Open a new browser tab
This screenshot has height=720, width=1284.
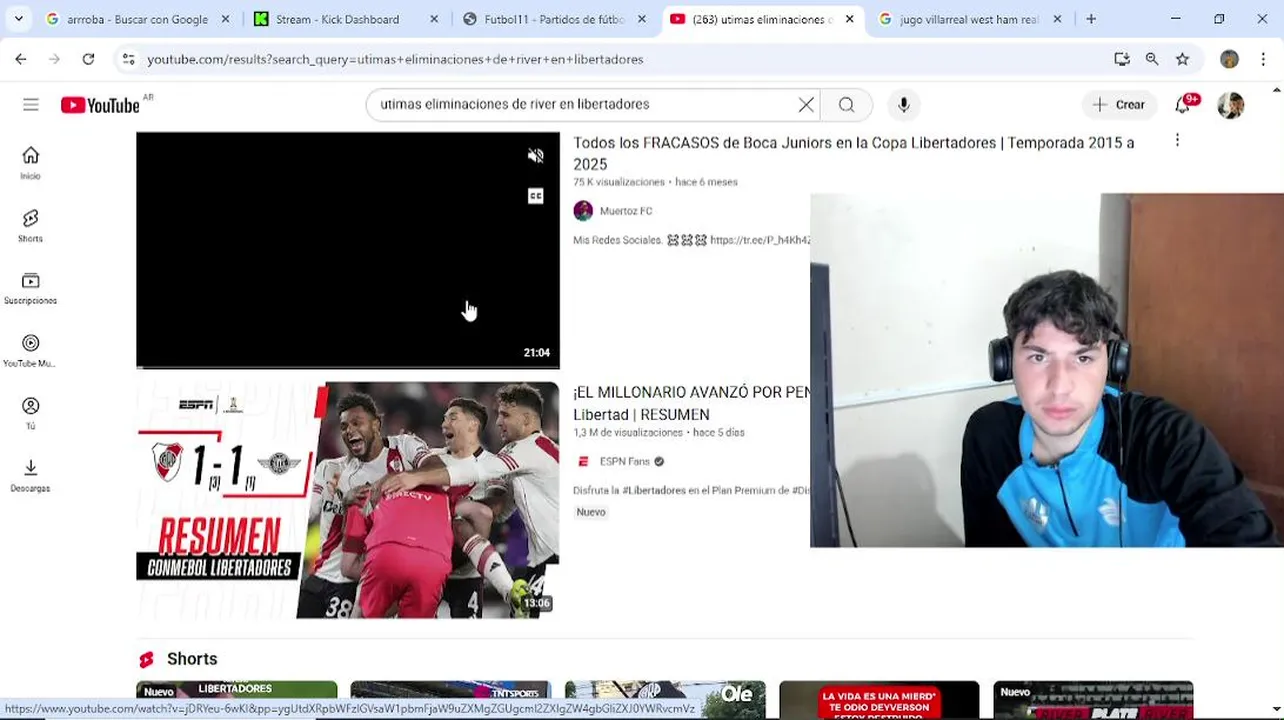tap(1091, 19)
